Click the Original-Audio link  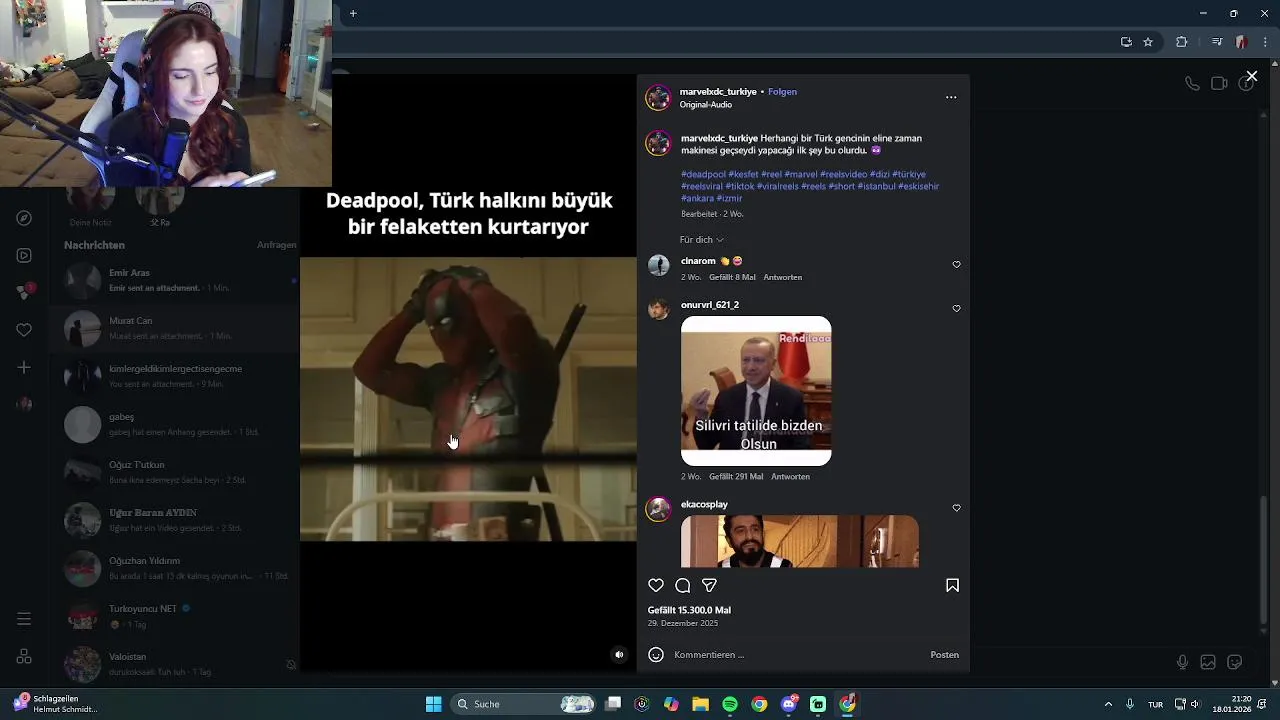[x=706, y=105]
